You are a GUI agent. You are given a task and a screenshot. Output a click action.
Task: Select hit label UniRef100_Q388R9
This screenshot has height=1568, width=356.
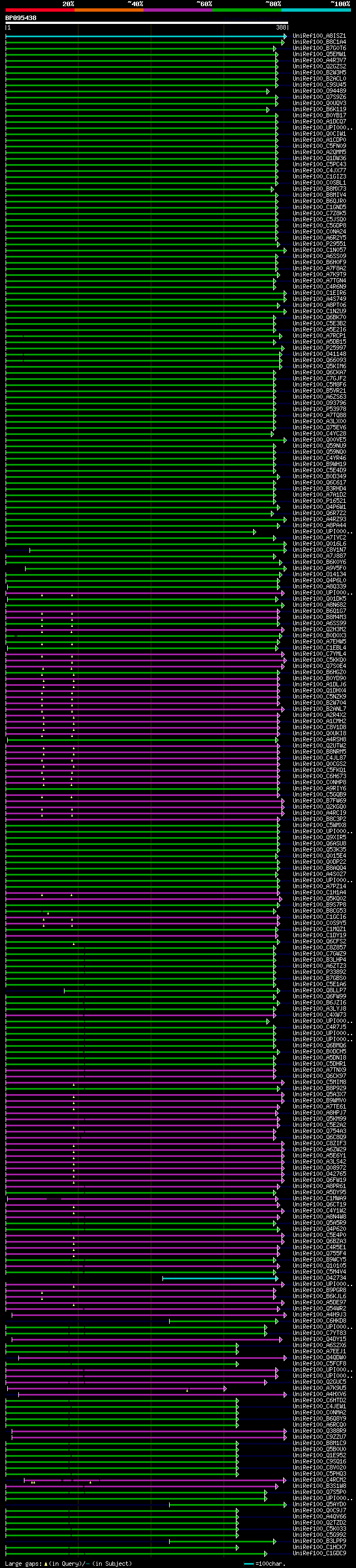click(x=319, y=1432)
